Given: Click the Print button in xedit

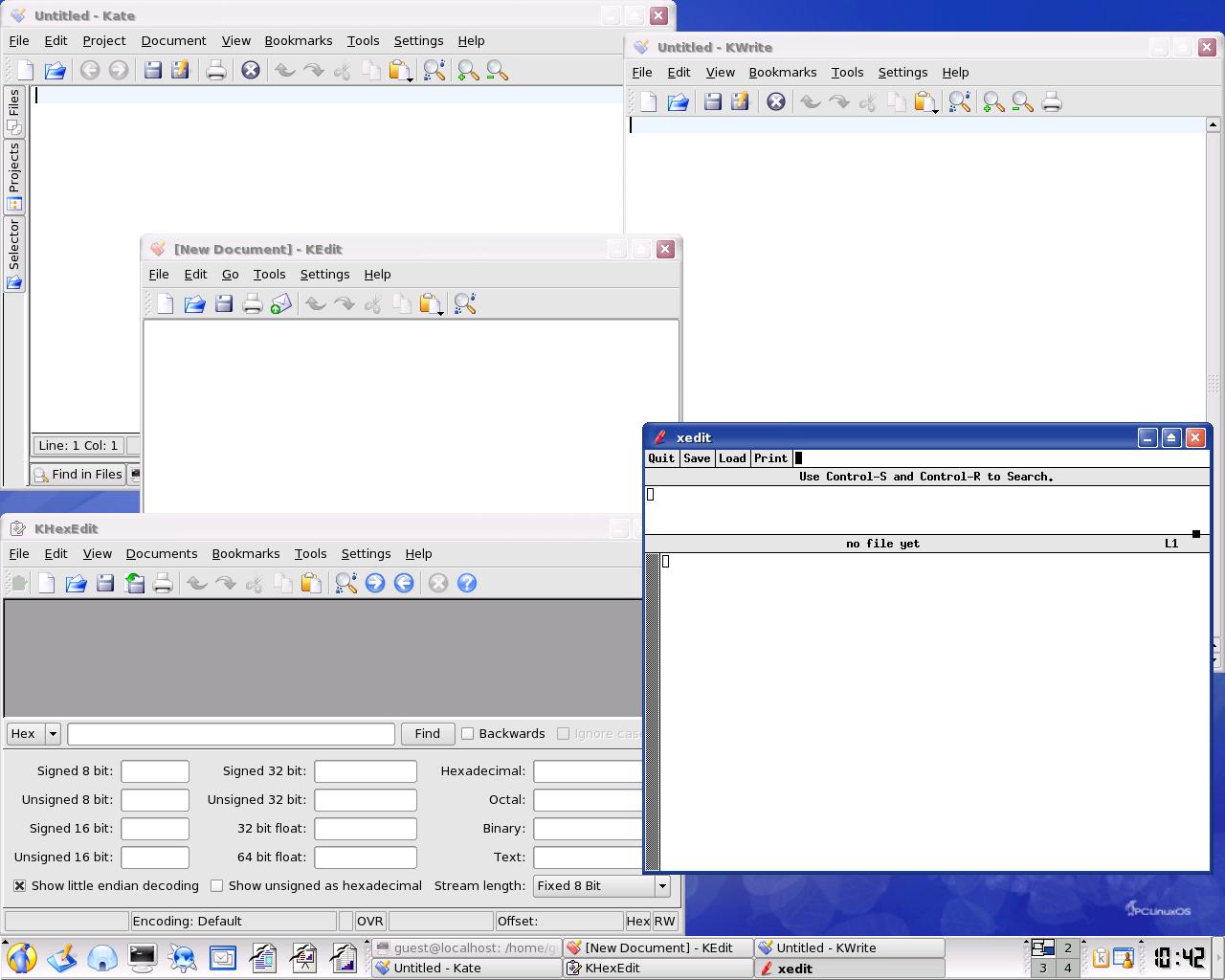Looking at the screenshot, I should click(770, 458).
